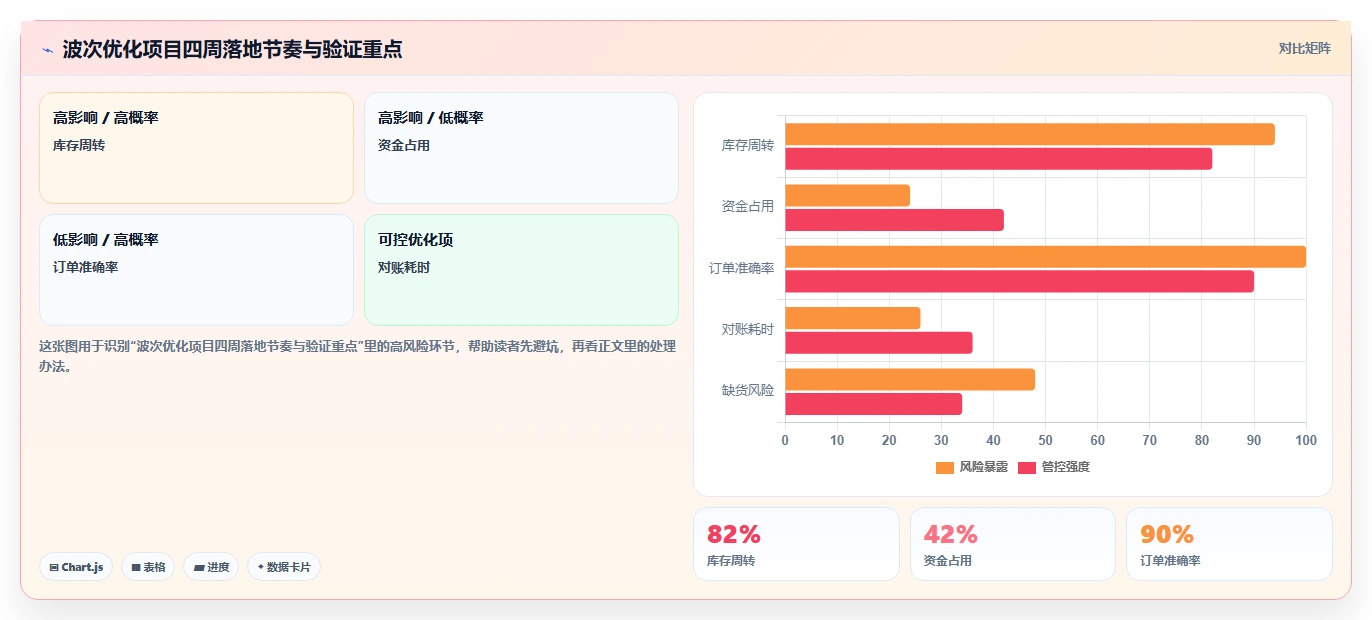Click the x-axis tick labeled 100
1372x620 pixels.
click(1305, 440)
